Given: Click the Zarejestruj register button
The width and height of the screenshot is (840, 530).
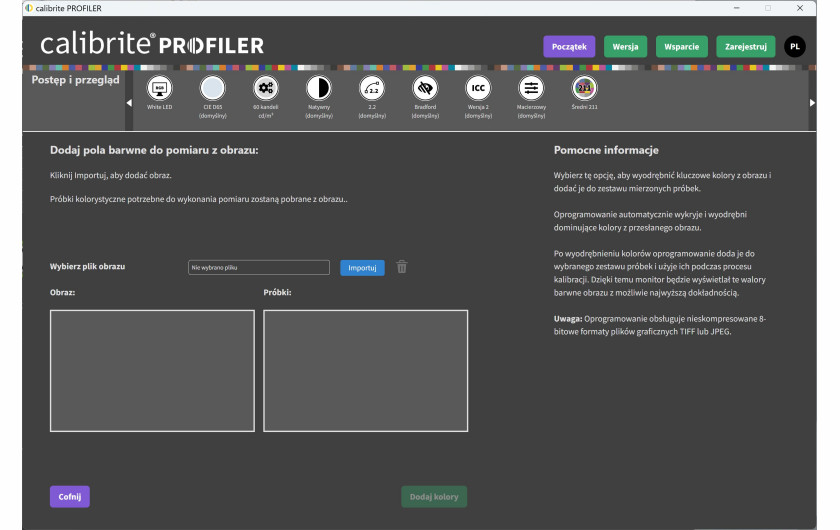Looking at the screenshot, I should click(746, 47).
